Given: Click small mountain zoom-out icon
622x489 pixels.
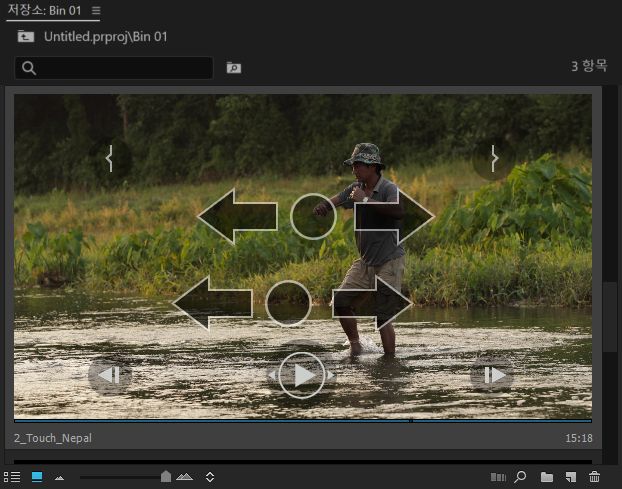Looking at the screenshot, I should coord(60,478).
